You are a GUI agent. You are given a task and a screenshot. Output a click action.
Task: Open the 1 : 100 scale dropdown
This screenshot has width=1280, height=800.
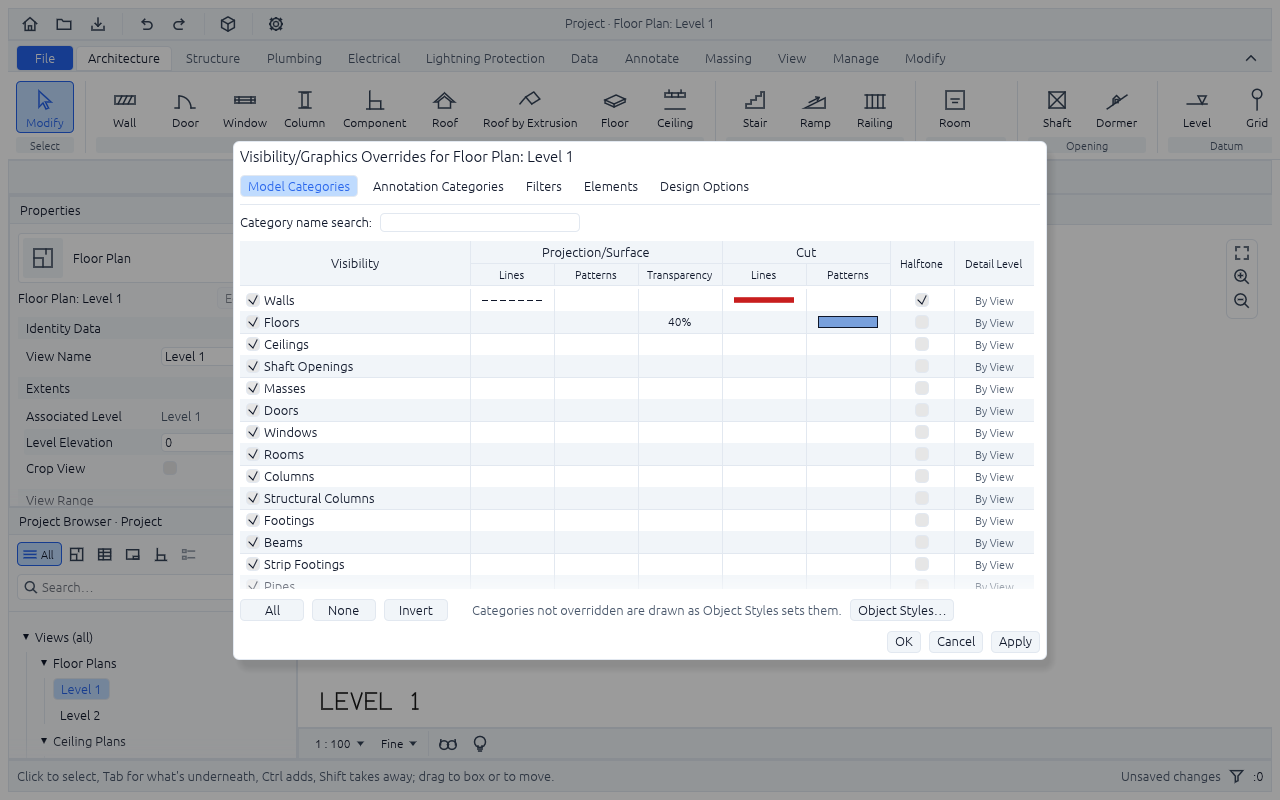pos(339,744)
